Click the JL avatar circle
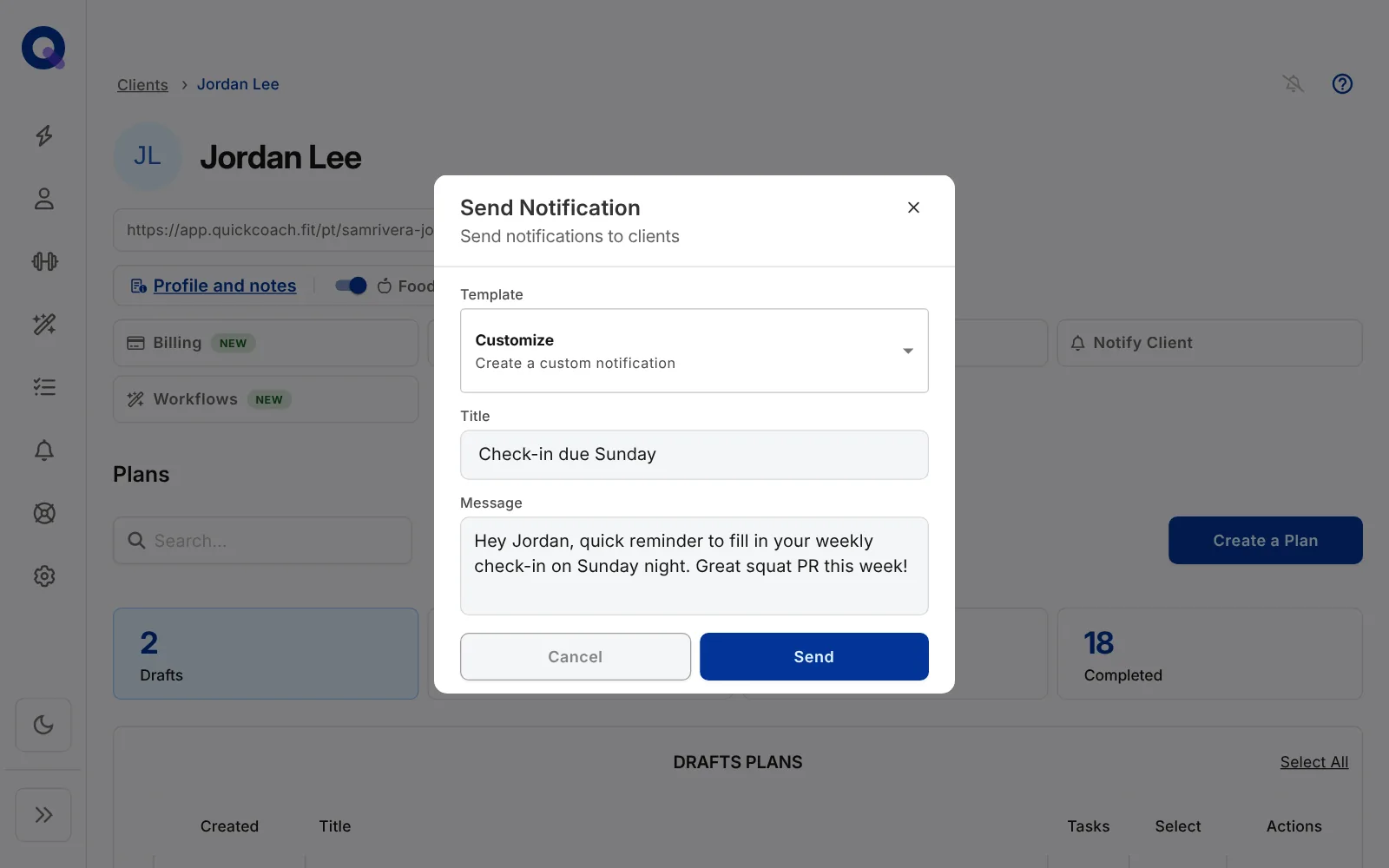 click(x=148, y=156)
